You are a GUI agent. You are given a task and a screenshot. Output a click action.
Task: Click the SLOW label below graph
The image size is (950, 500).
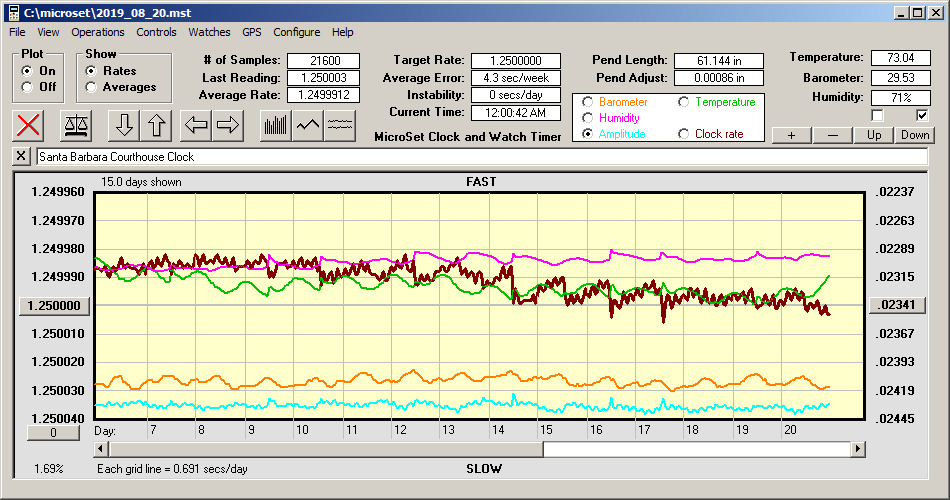(484, 468)
